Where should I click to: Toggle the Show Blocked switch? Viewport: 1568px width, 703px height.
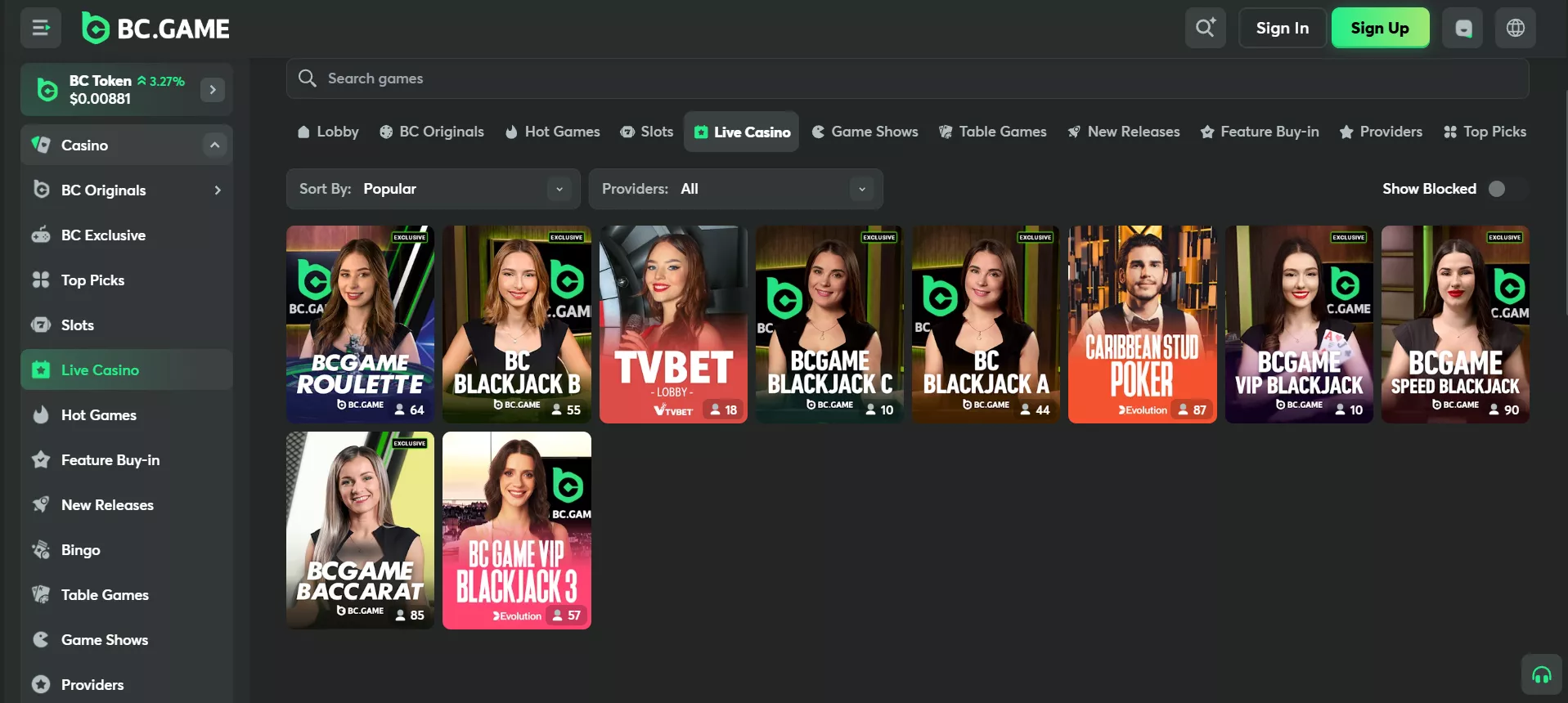tap(1505, 189)
